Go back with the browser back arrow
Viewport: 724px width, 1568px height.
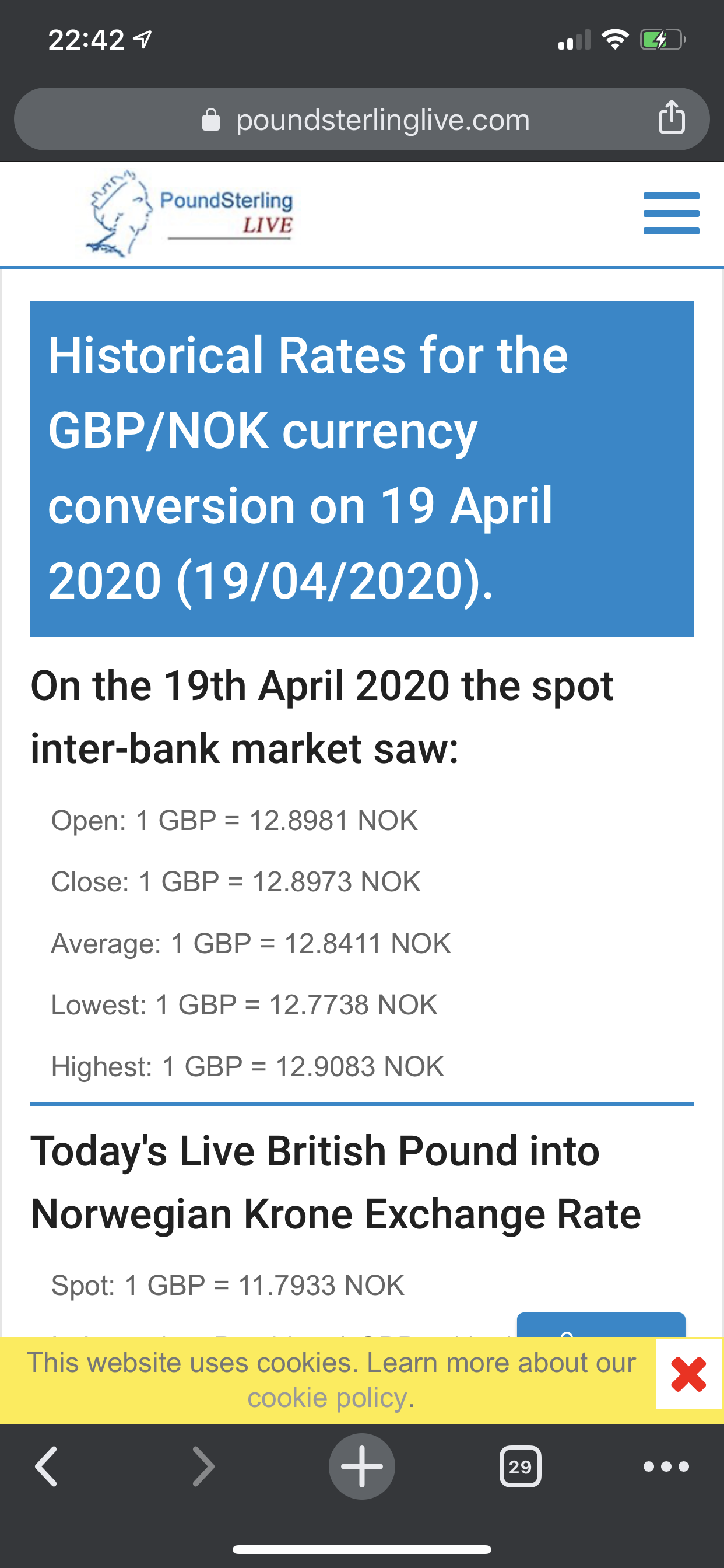pyautogui.click(x=46, y=1466)
